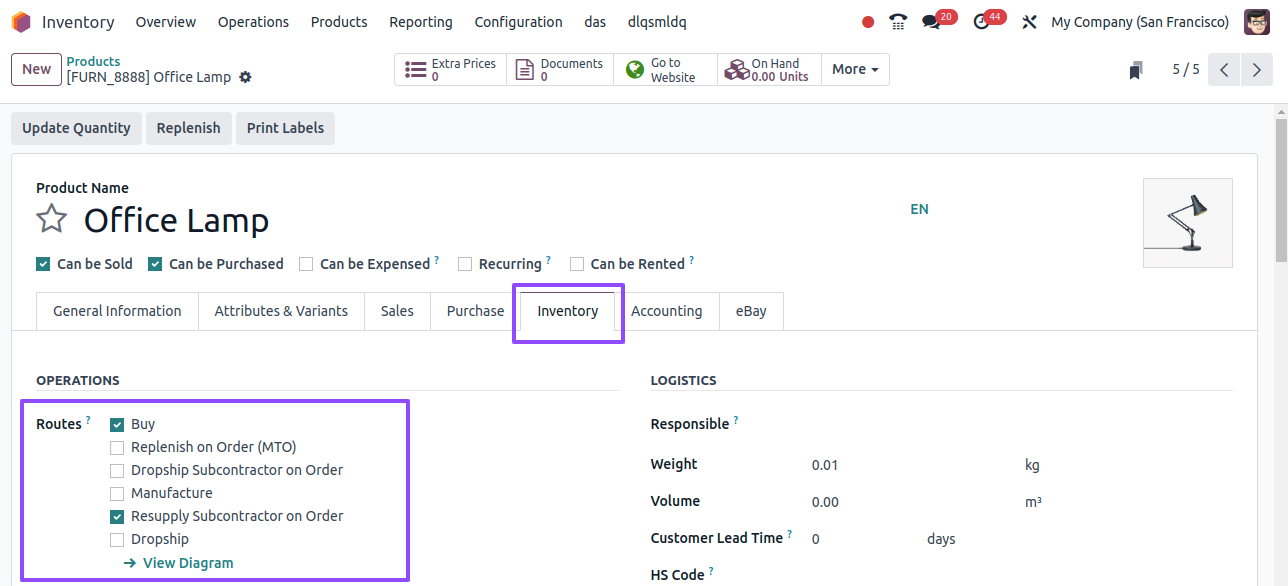The height and width of the screenshot is (586, 1288).
Task: Click help mark next to Can be Rented
Action: [x=691, y=260]
